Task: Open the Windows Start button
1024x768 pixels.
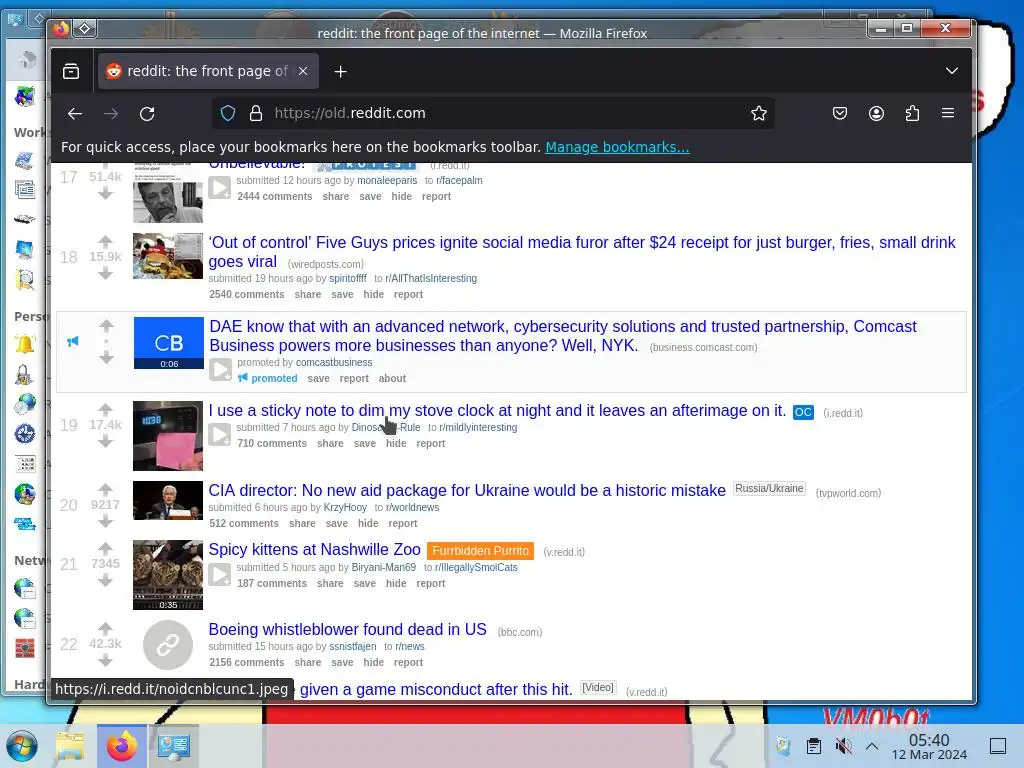Action: (22, 746)
